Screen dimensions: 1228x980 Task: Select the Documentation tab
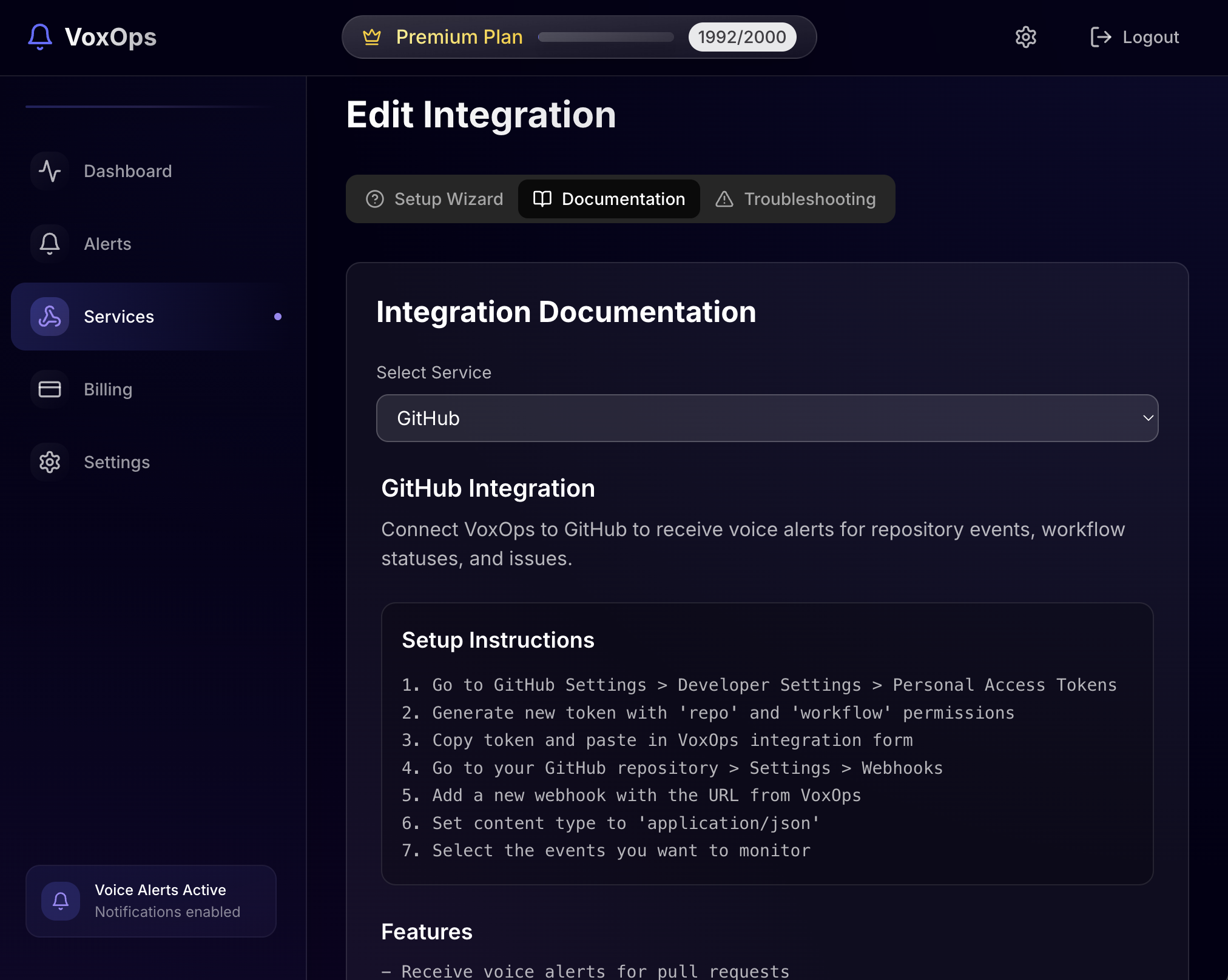click(609, 199)
